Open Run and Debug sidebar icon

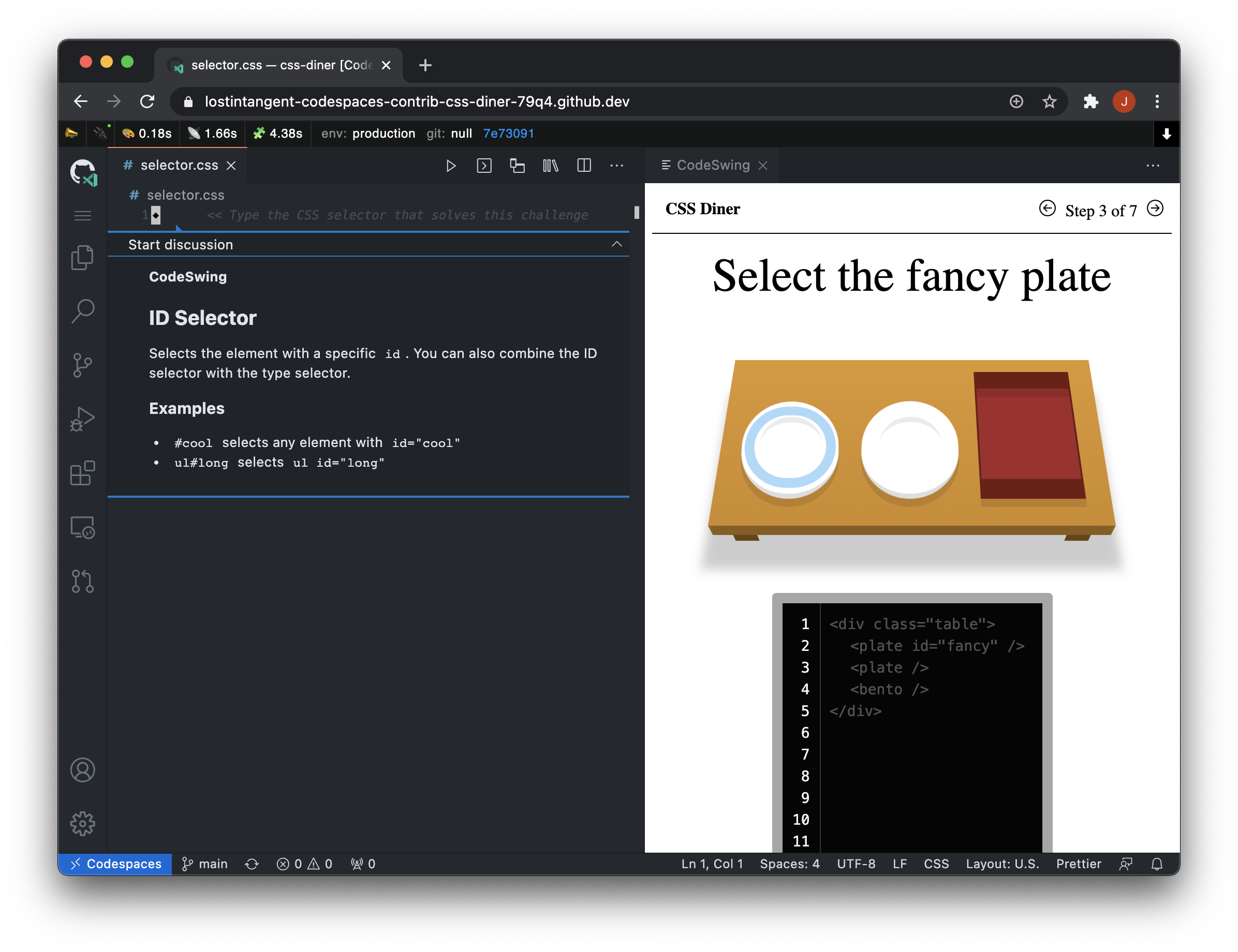(x=83, y=419)
